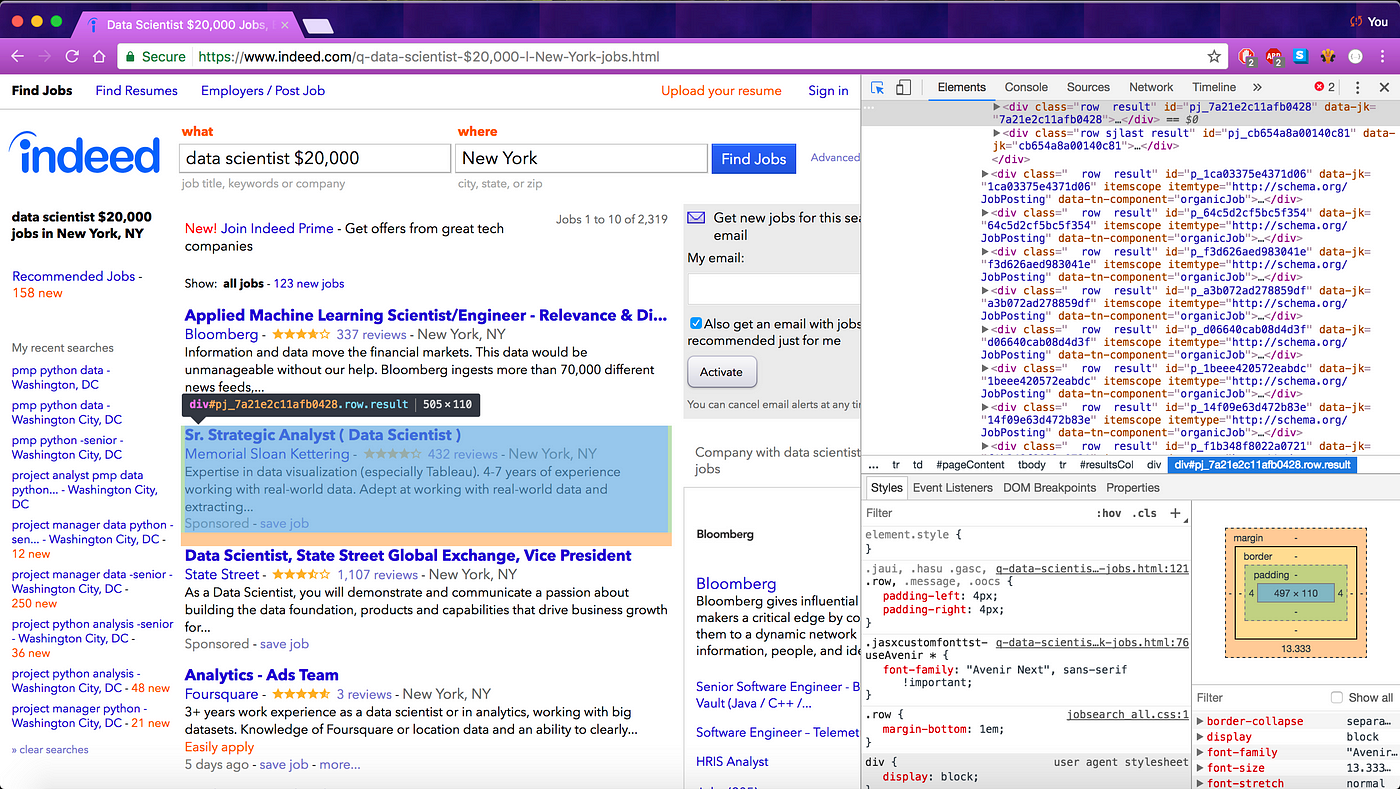Expand the font-family computed property
The image size is (1400, 789).
click(1201, 752)
